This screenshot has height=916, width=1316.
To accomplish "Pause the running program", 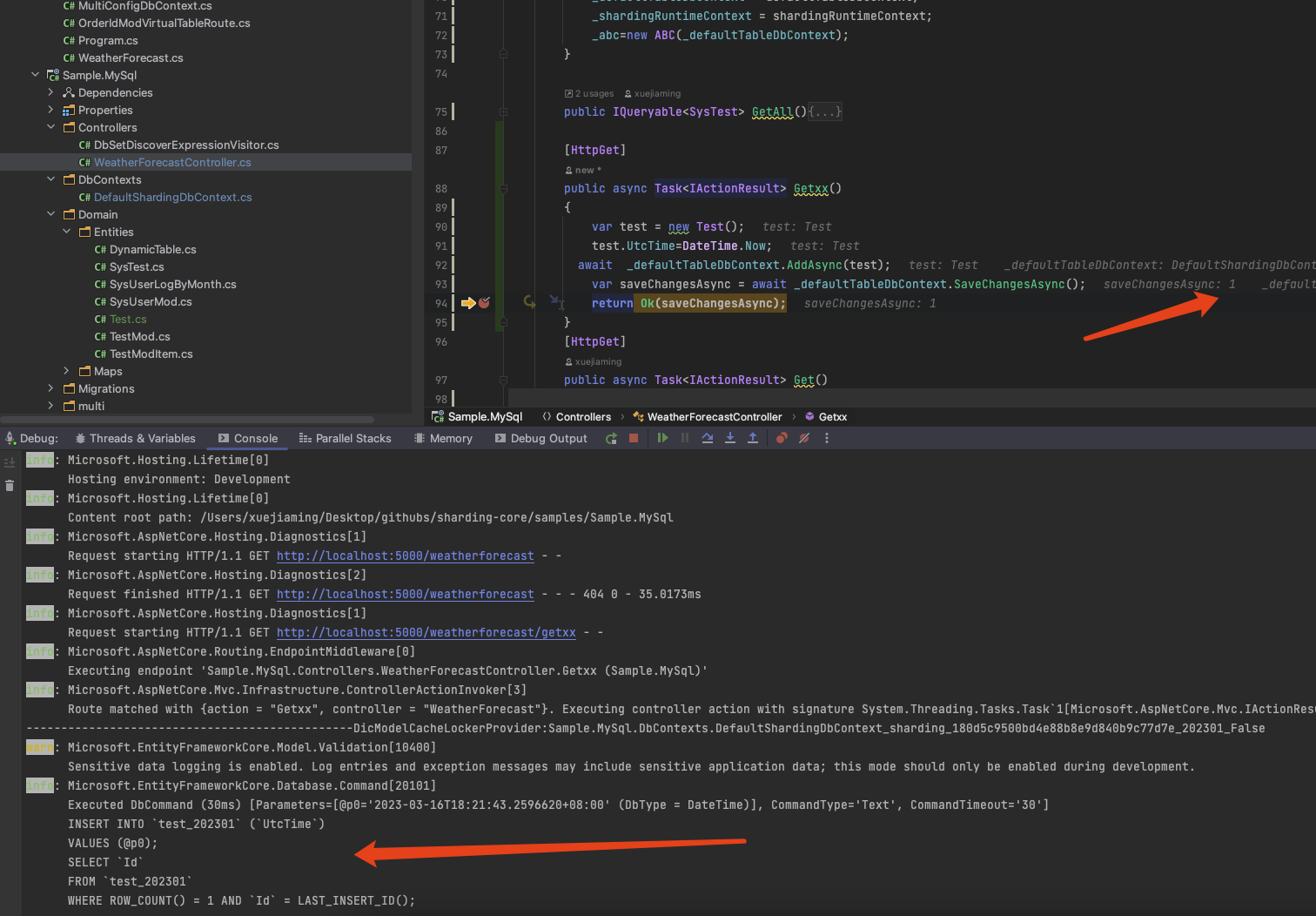I will click(x=685, y=438).
